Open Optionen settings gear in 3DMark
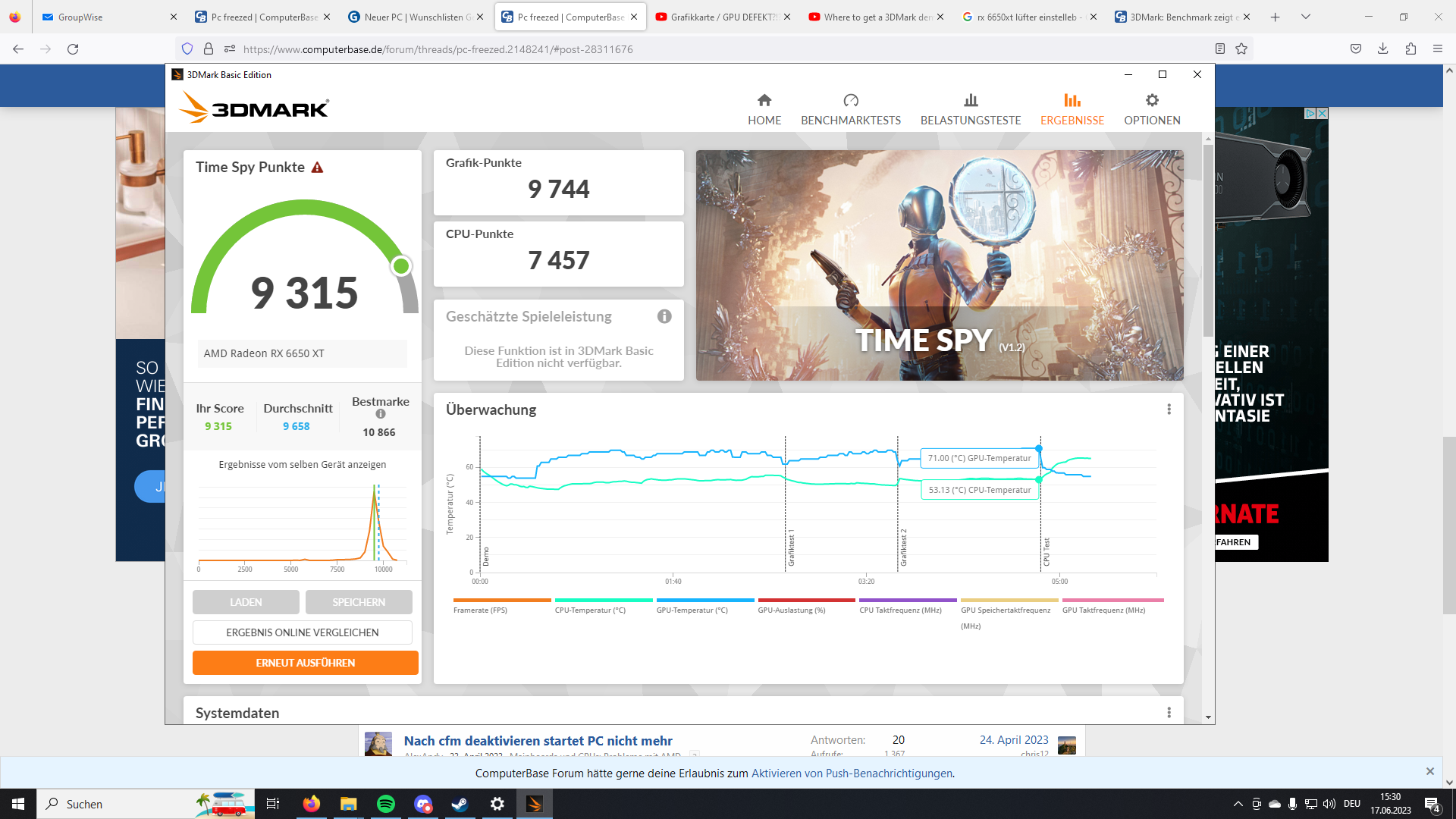Screen dimensions: 1456x819 click(x=1152, y=109)
